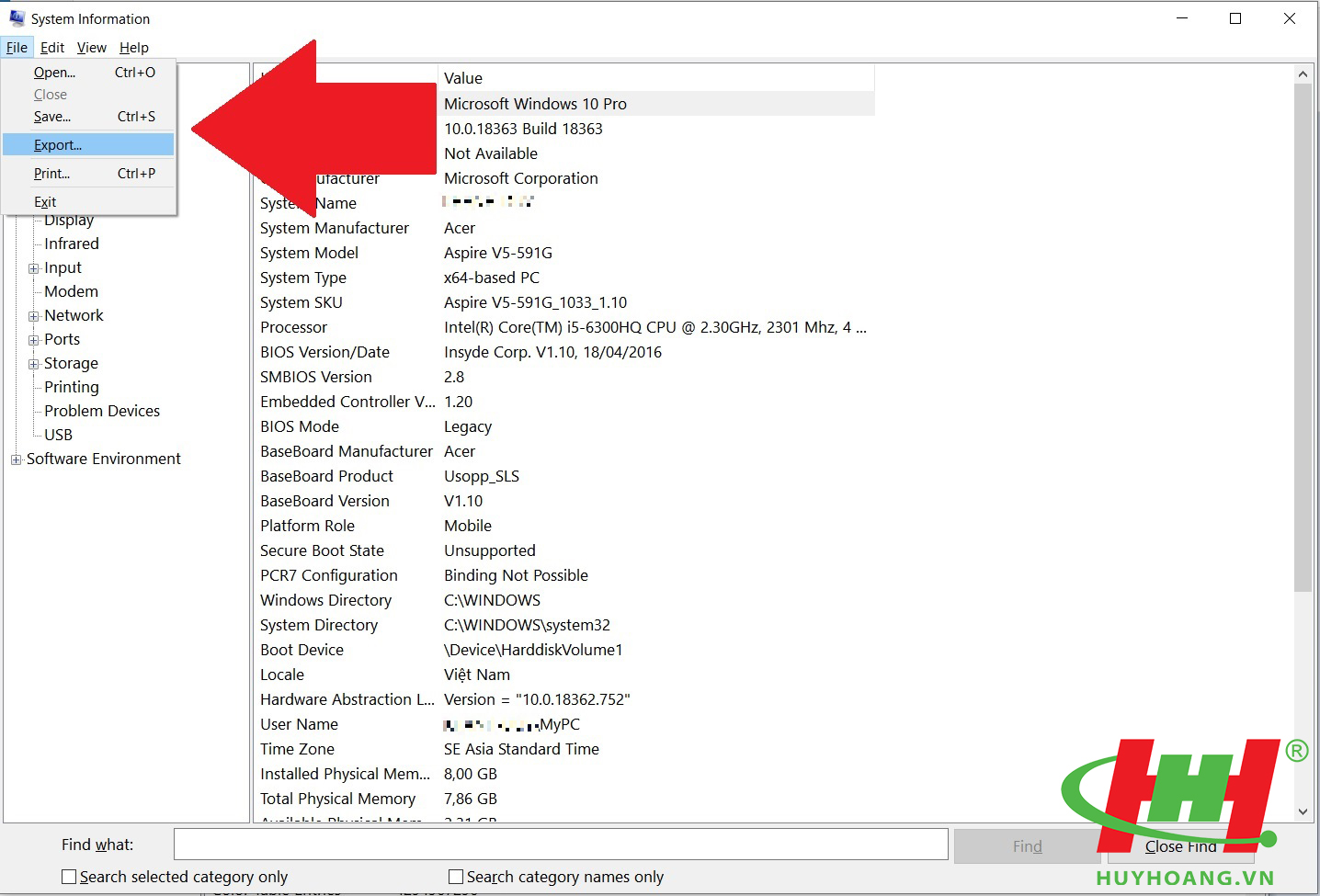
Task: Open the Edit menu
Action: pyautogui.click(x=52, y=48)
